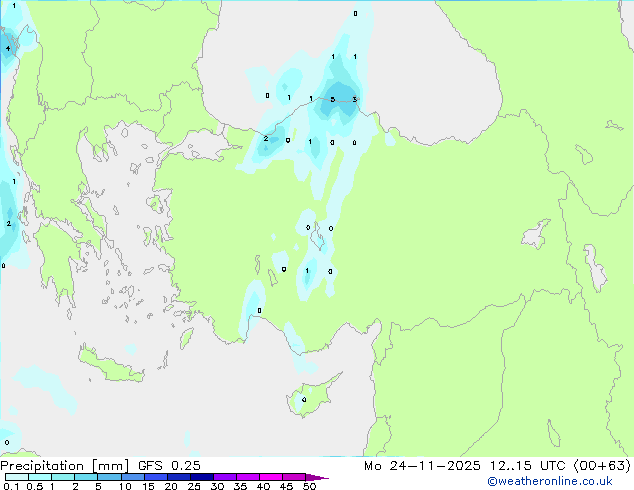
Task: Click the "GFS 0.25" model label
Action: (169, 466)
